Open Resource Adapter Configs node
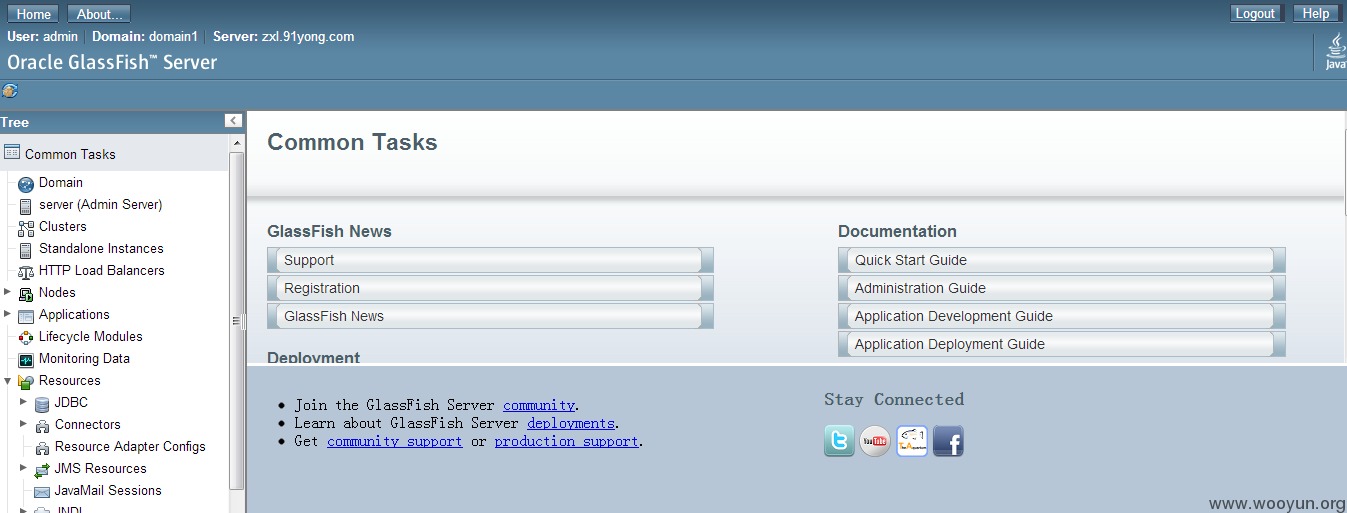This screenshot has width=1347, height=513. pos(130,446)
